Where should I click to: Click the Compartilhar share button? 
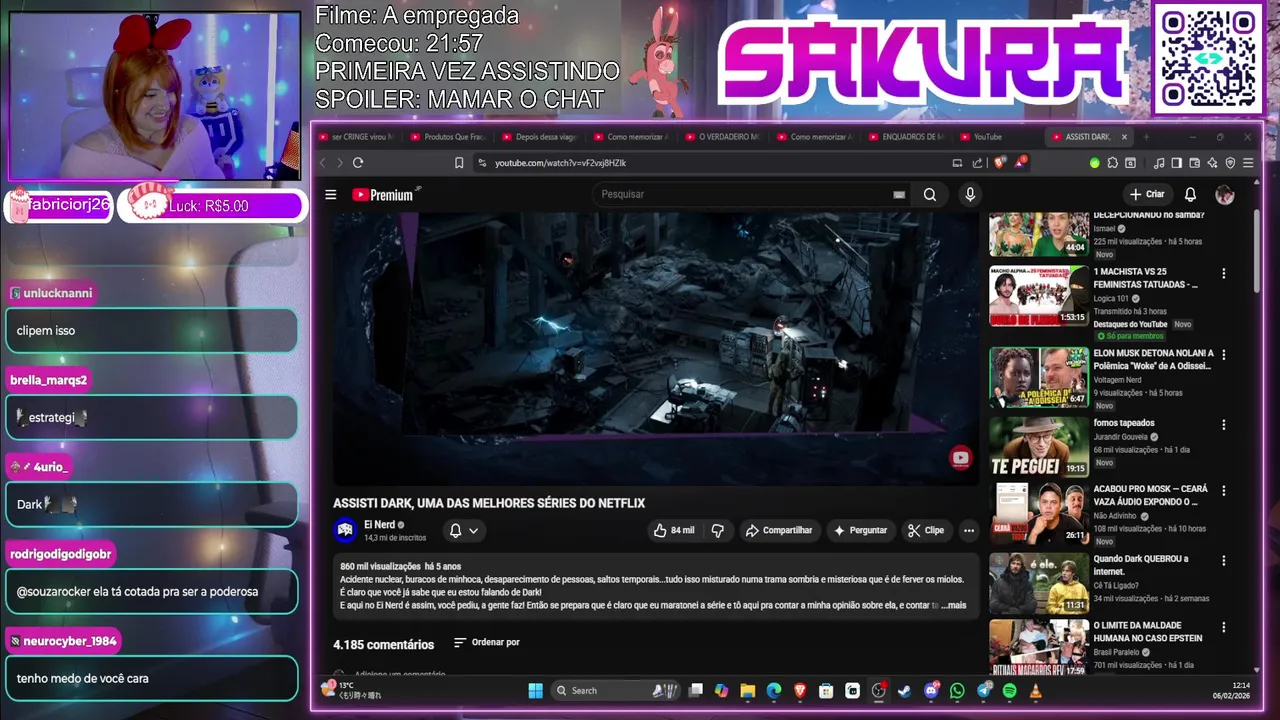click(x=779, y=530)
